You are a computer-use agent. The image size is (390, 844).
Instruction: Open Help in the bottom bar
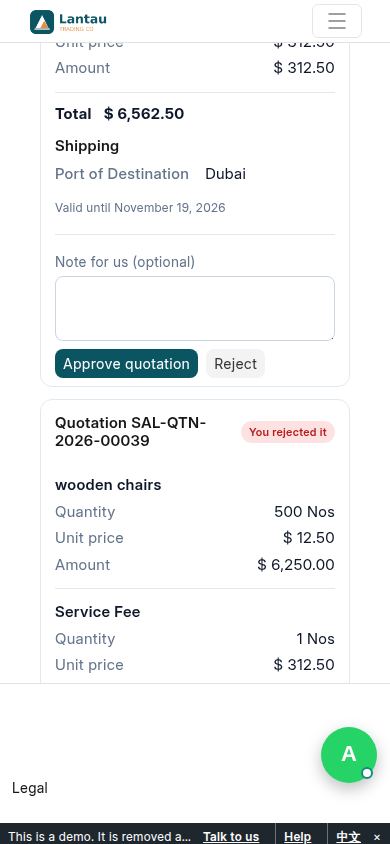pyautogui.click(x=297, y=837)
